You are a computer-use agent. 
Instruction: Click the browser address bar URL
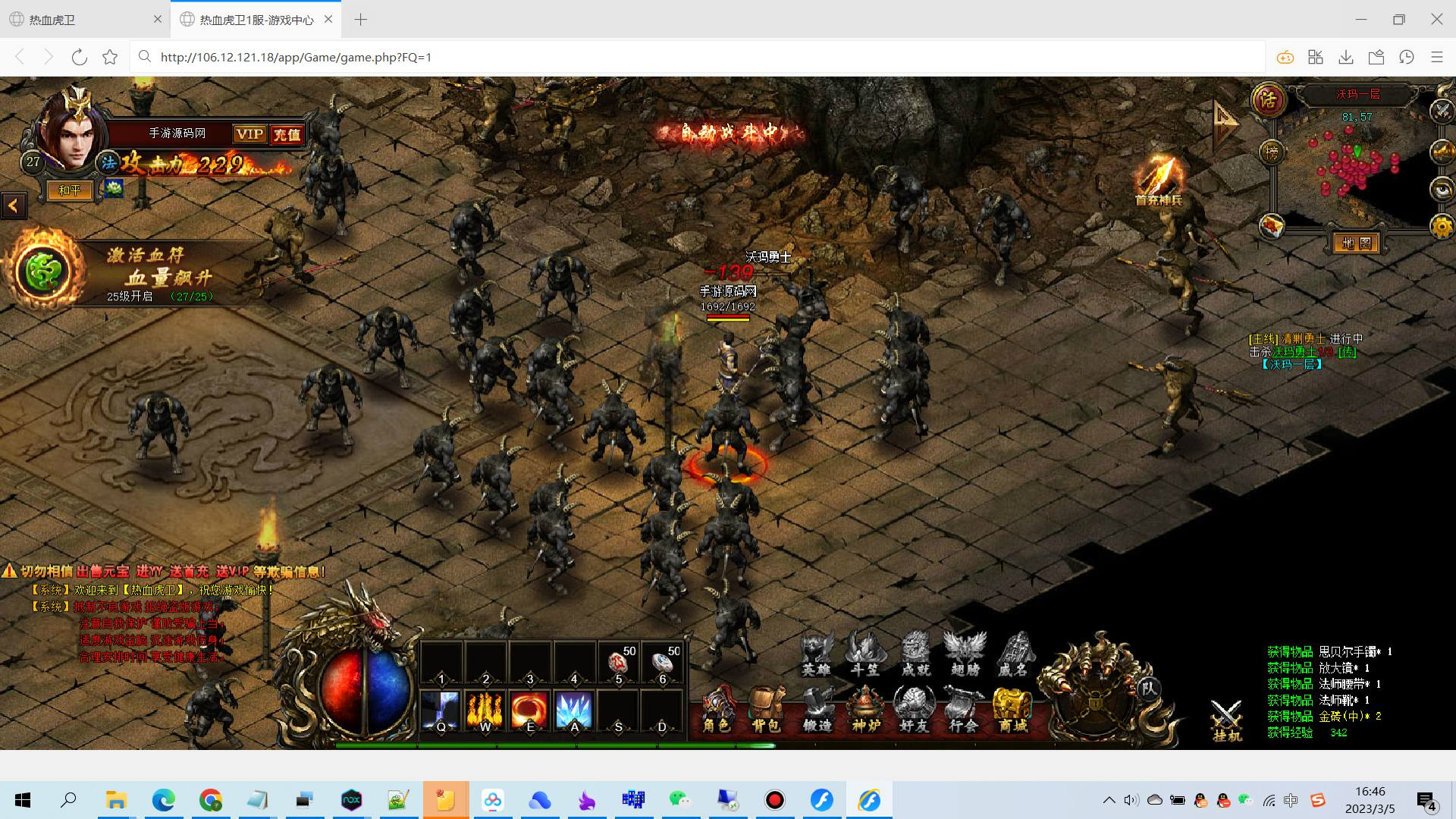pos(296,57)
